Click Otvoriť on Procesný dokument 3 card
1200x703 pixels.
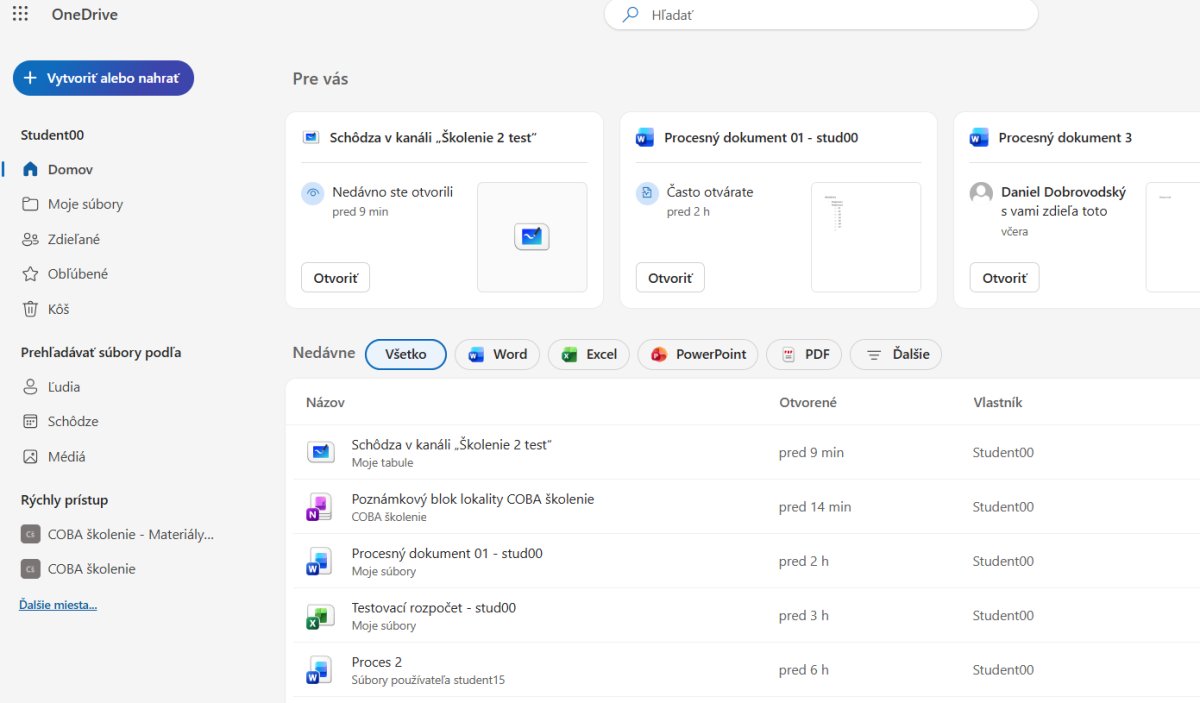(x=1004, y=278)
